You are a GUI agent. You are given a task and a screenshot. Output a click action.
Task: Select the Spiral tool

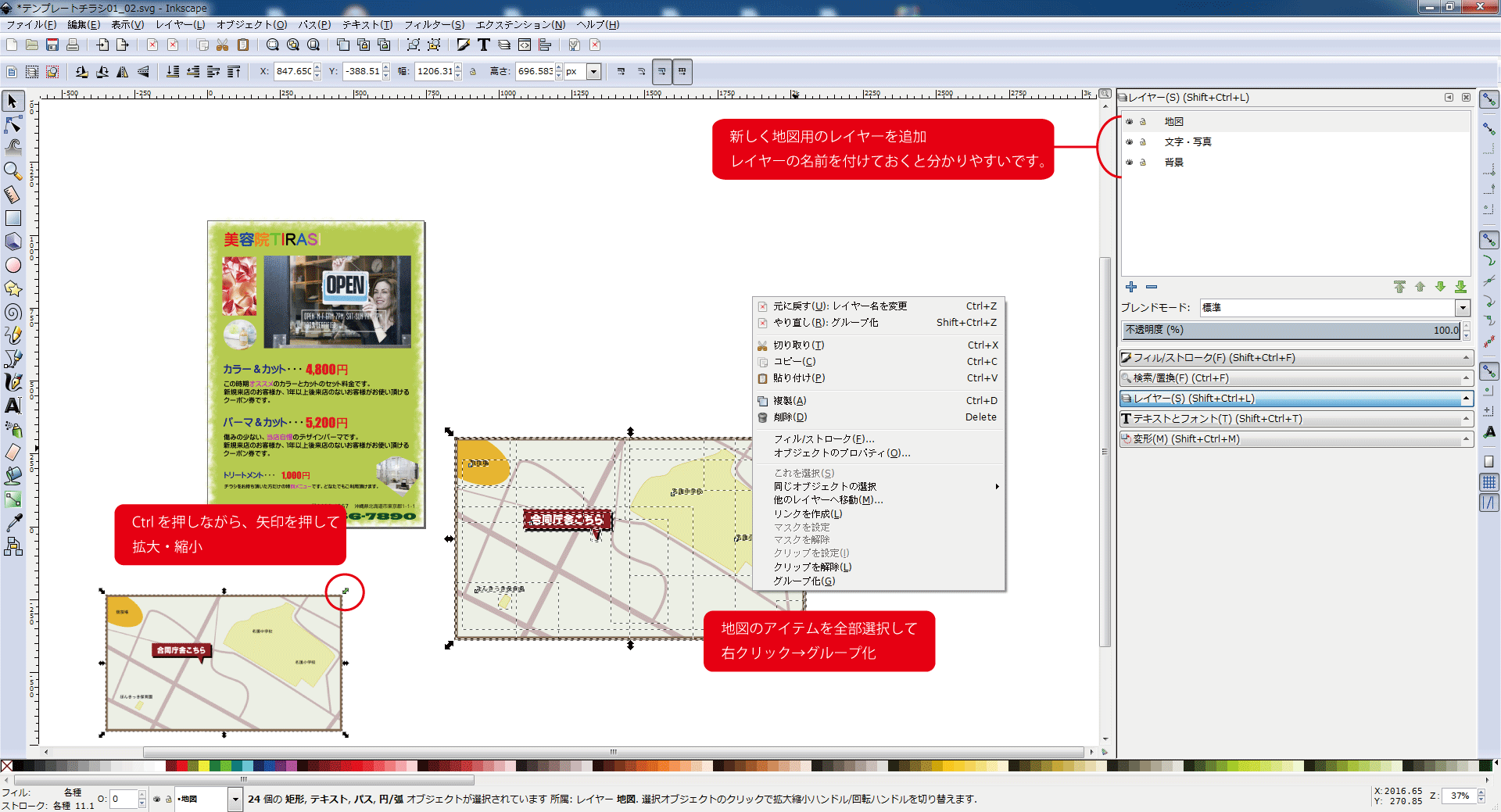coord(13,312)
